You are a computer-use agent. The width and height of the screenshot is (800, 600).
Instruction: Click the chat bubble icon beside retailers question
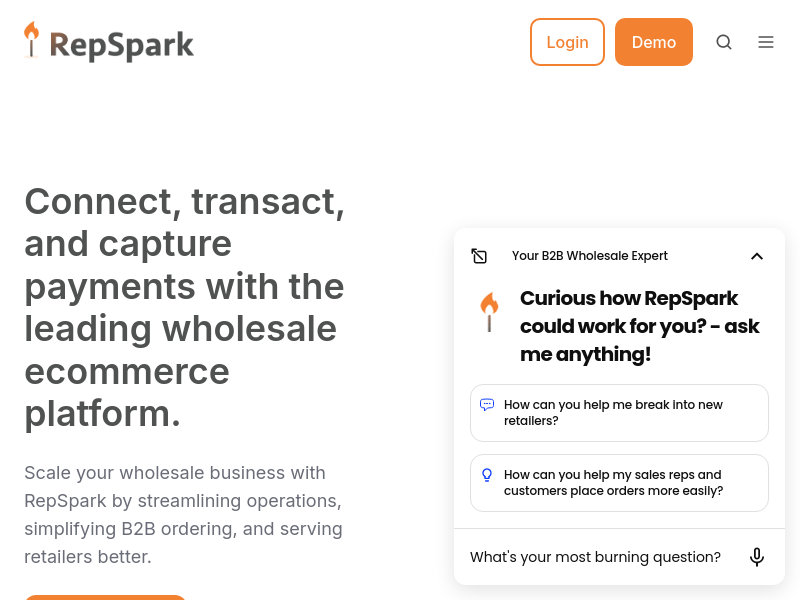487,405
